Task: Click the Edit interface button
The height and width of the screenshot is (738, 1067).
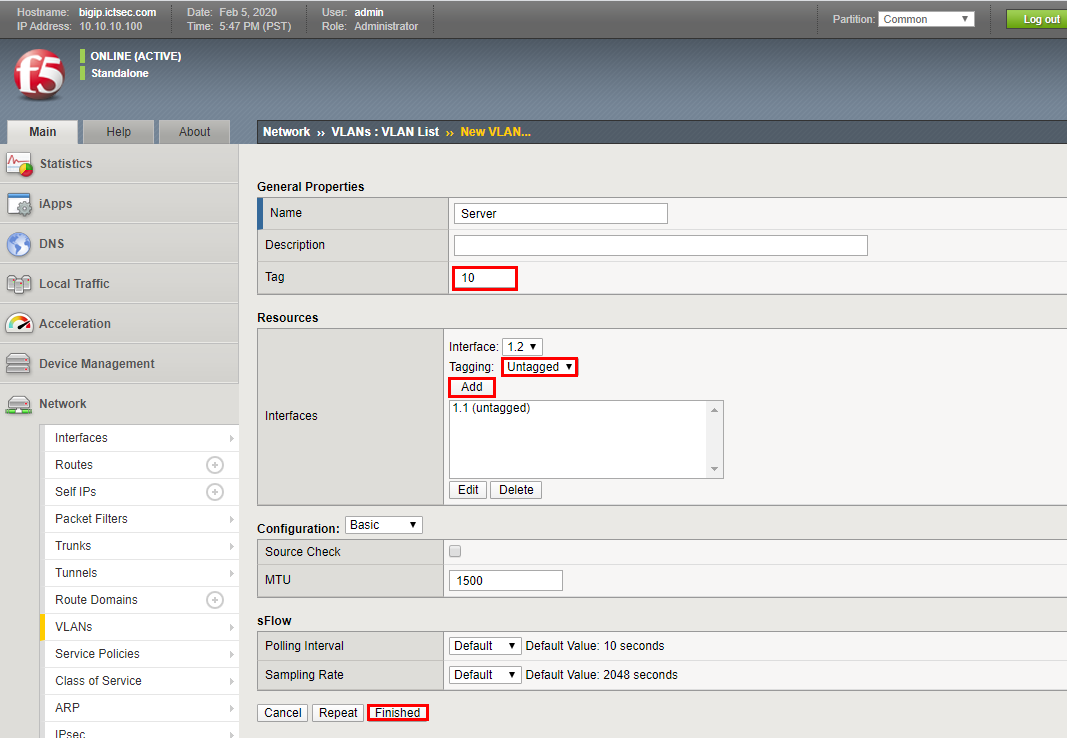Action: 468,490
